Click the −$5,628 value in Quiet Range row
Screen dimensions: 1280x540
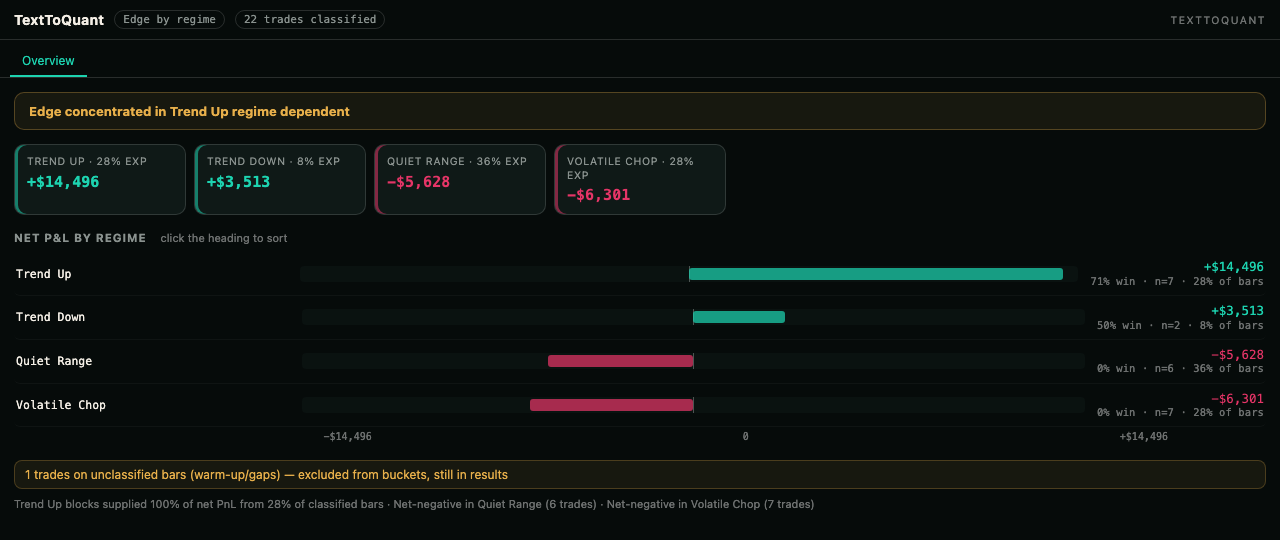pos(1237,355)
